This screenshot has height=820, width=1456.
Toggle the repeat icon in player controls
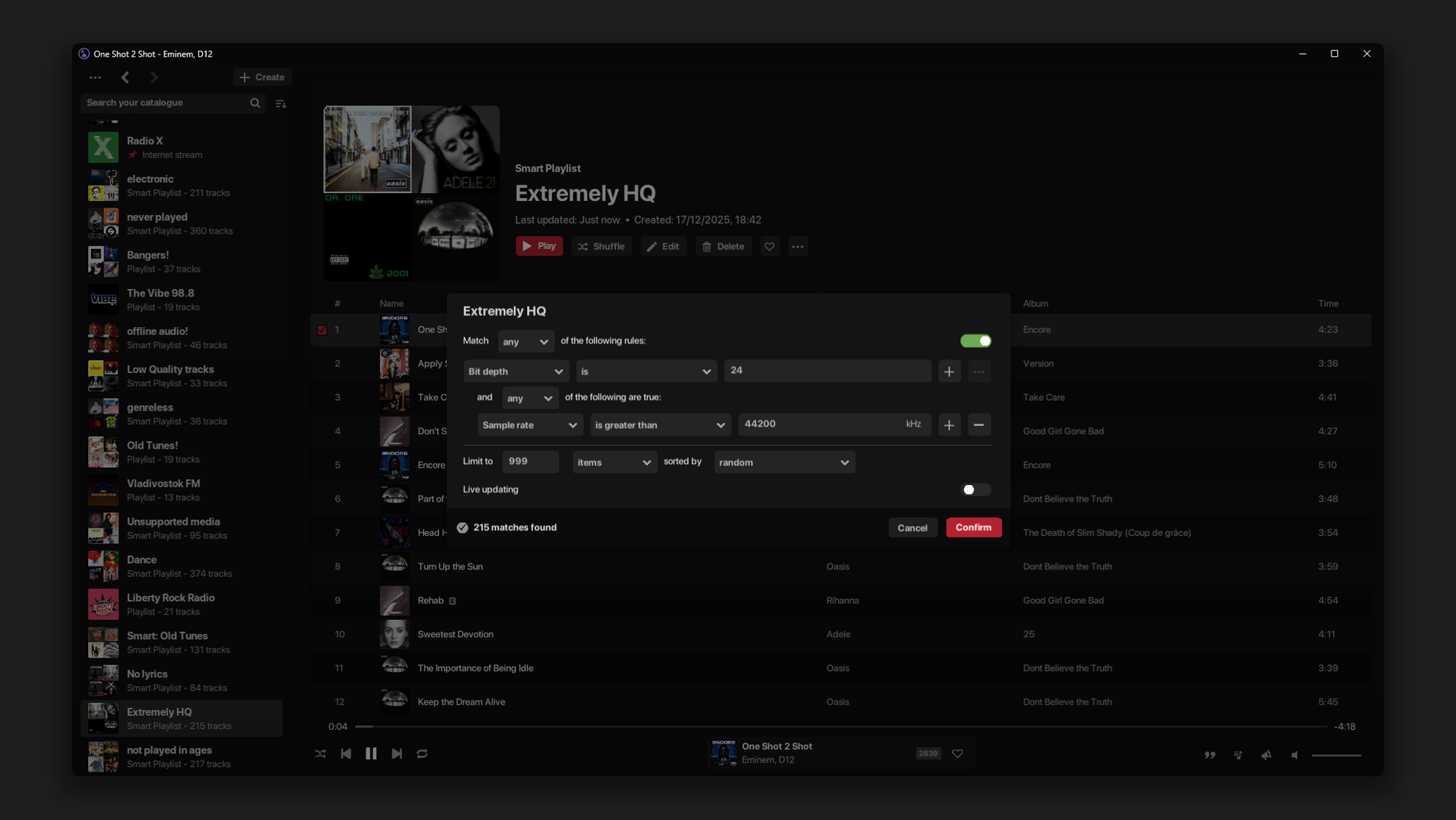coord(422,754)
